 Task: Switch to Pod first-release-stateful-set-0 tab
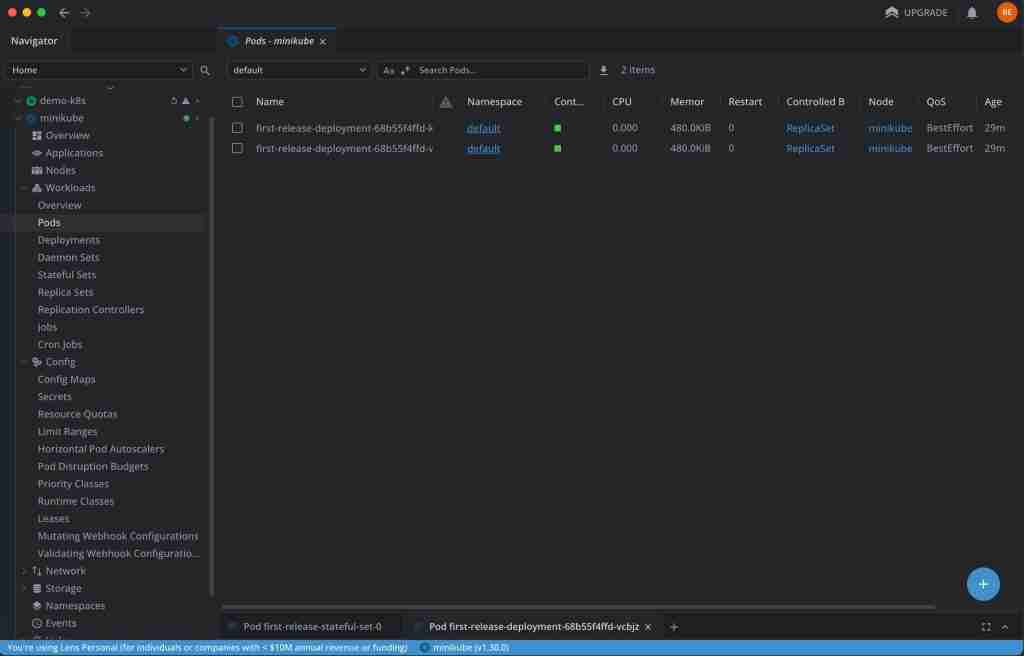coord(312,627)
